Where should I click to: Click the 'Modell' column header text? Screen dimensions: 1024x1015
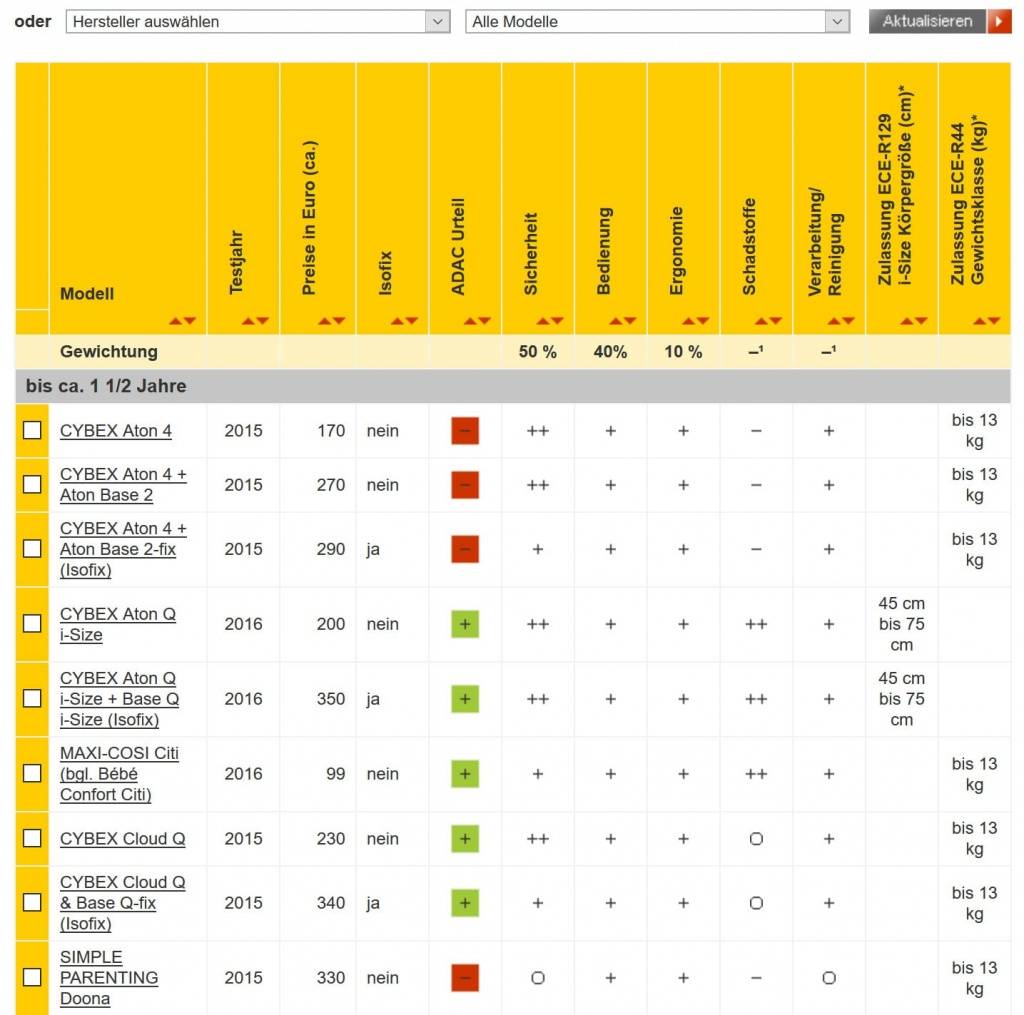[87, 294]
